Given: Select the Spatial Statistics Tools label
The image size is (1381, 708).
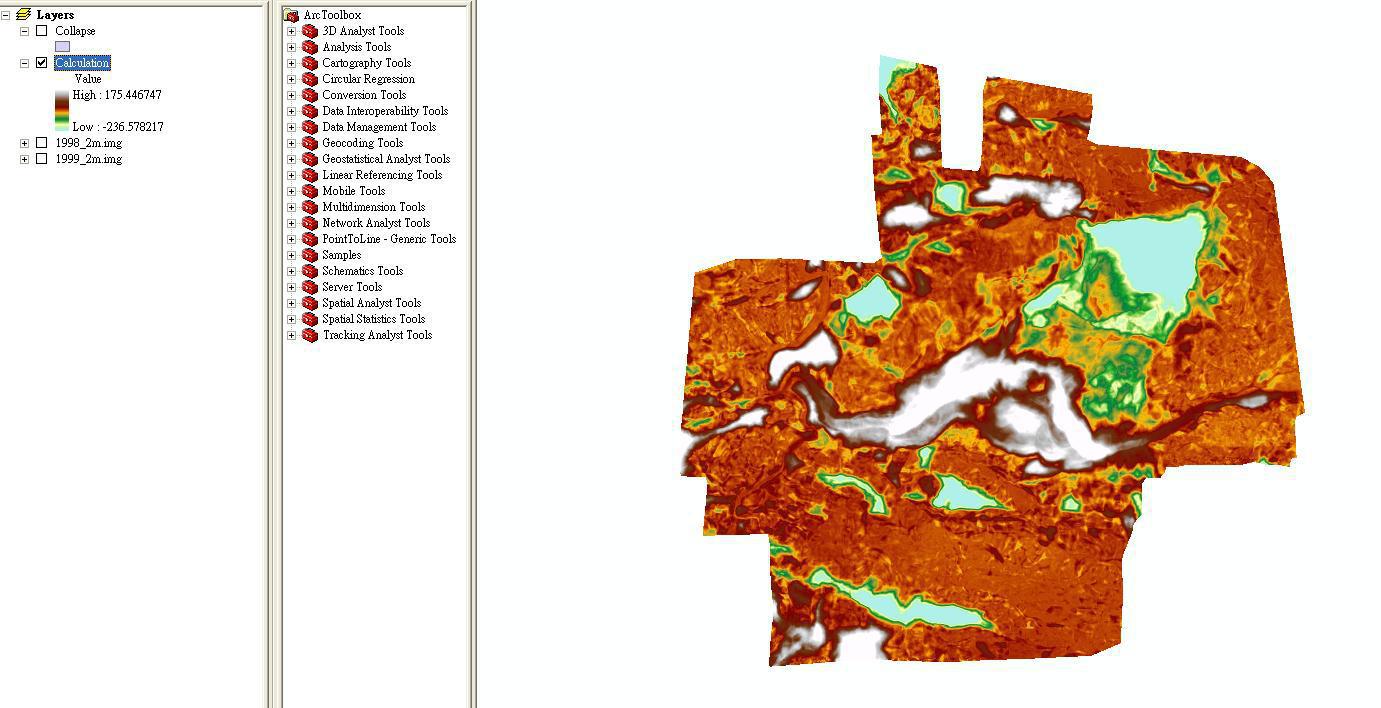Looking at the screenshot, I should 373,319.
